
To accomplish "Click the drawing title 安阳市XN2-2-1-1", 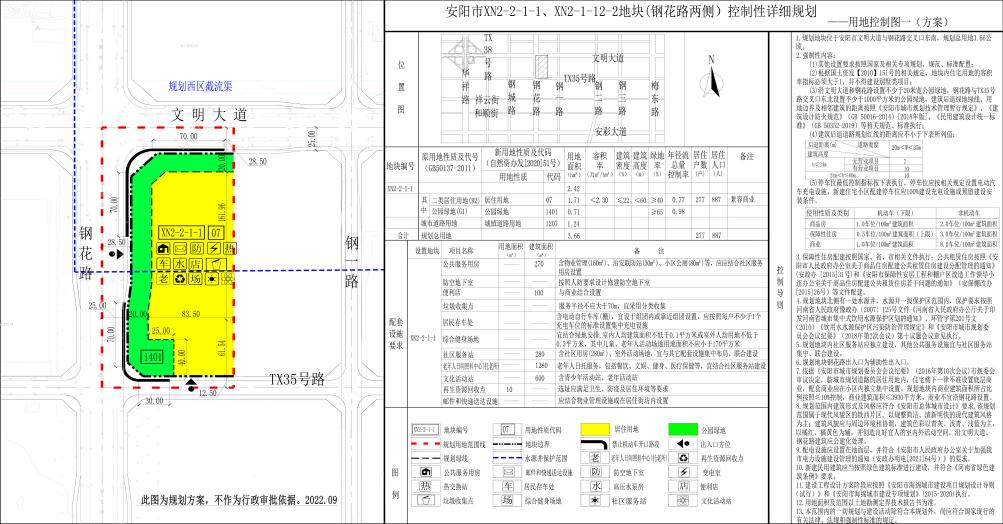I will pyautogui.click(x=631, y=12).
